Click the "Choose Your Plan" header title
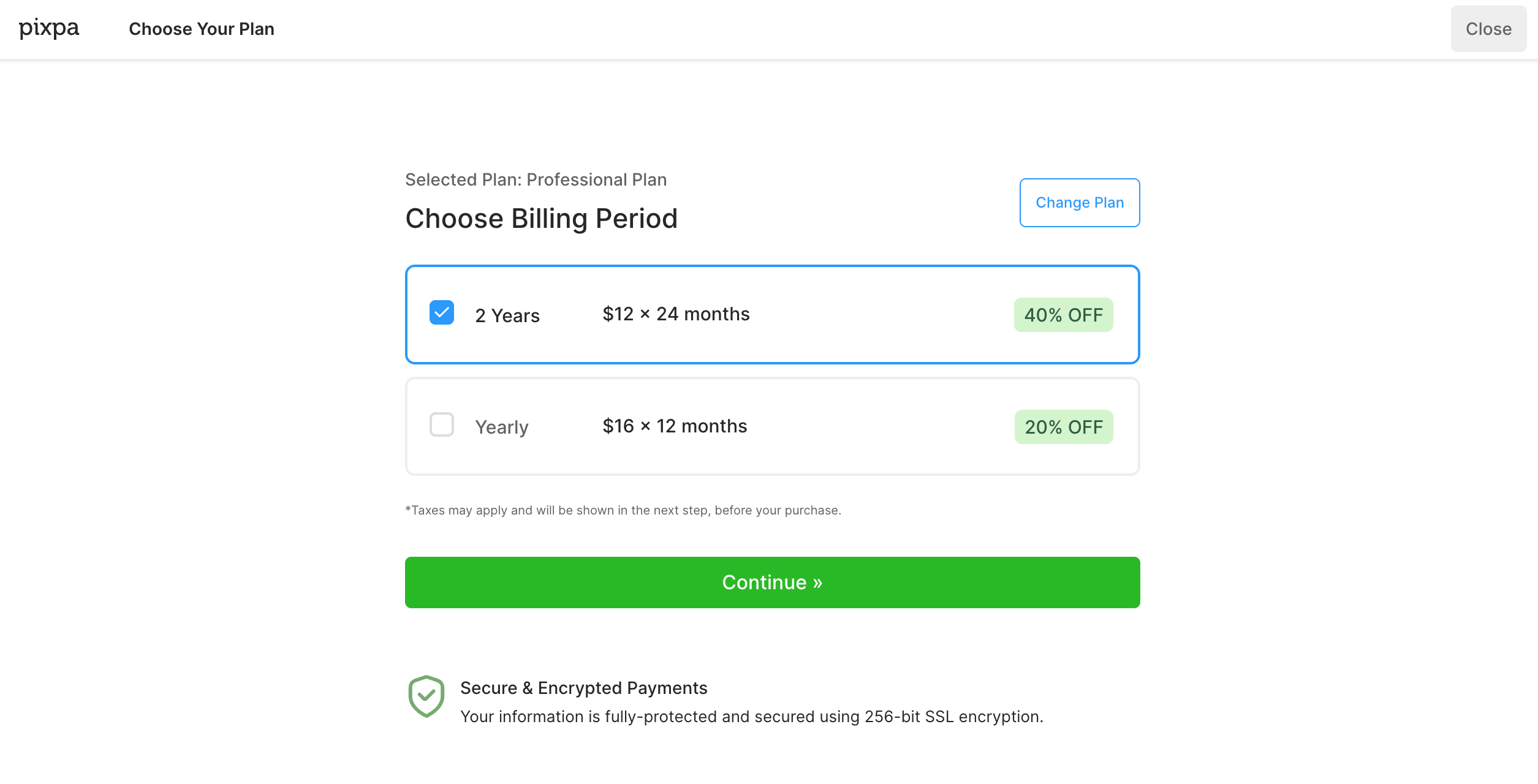Image resolution: width=1538 pixels, height=784 pixels. [202, 29]
